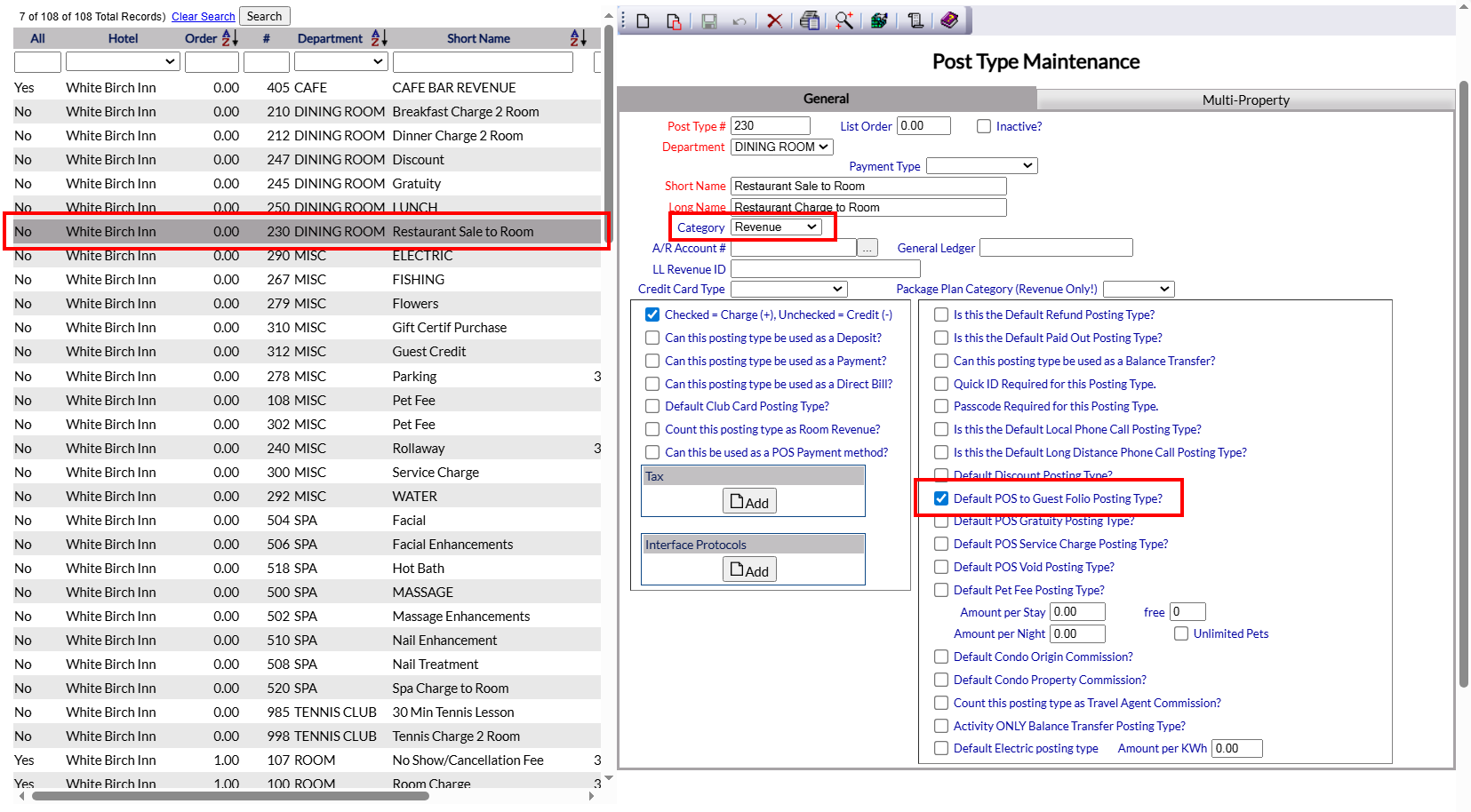Viewport: 1471px width, 812px height.
Task: Select the General tab
Action: [x=827, y=99]
